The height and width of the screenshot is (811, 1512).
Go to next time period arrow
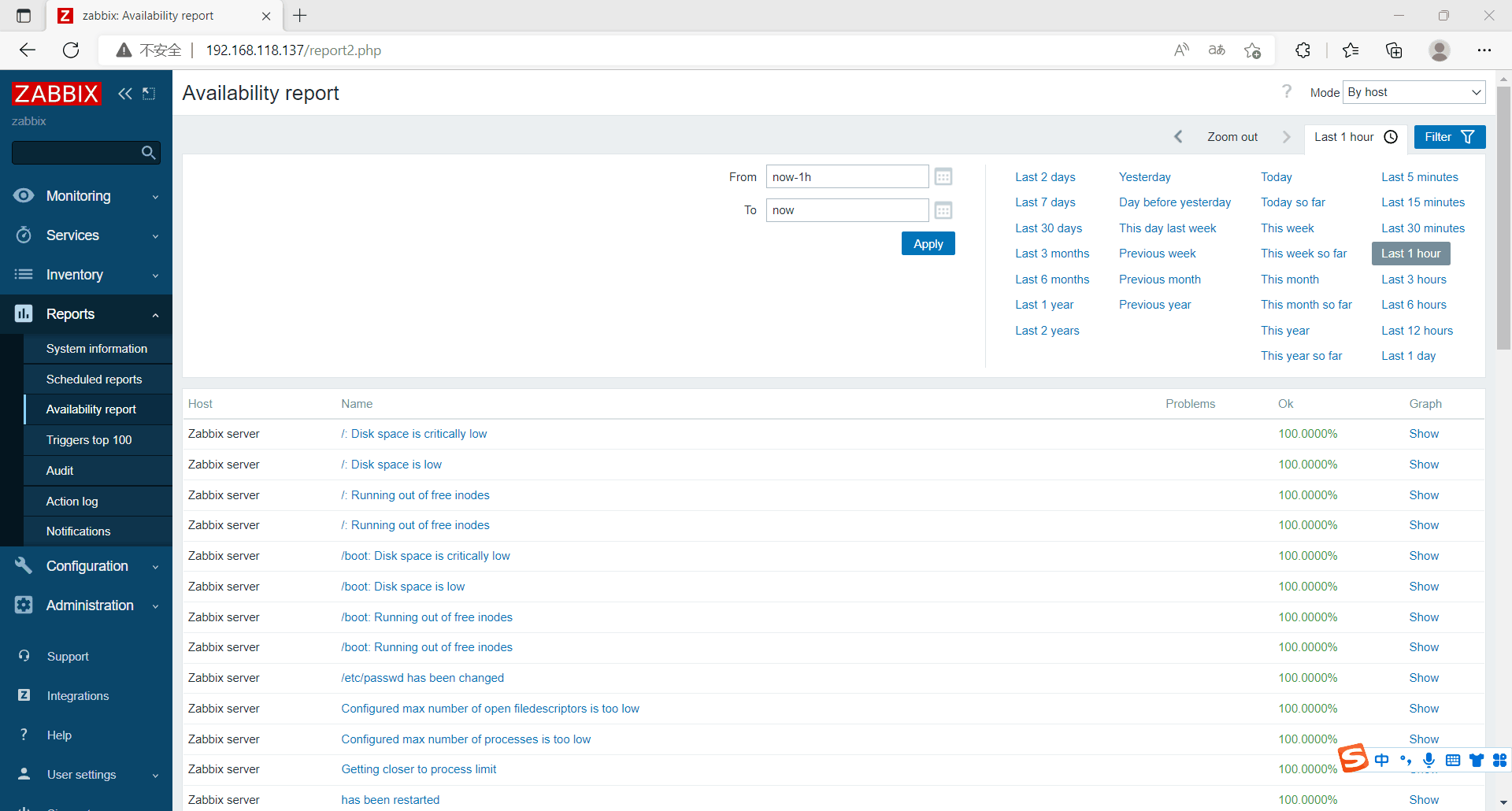pos(1287,137)
